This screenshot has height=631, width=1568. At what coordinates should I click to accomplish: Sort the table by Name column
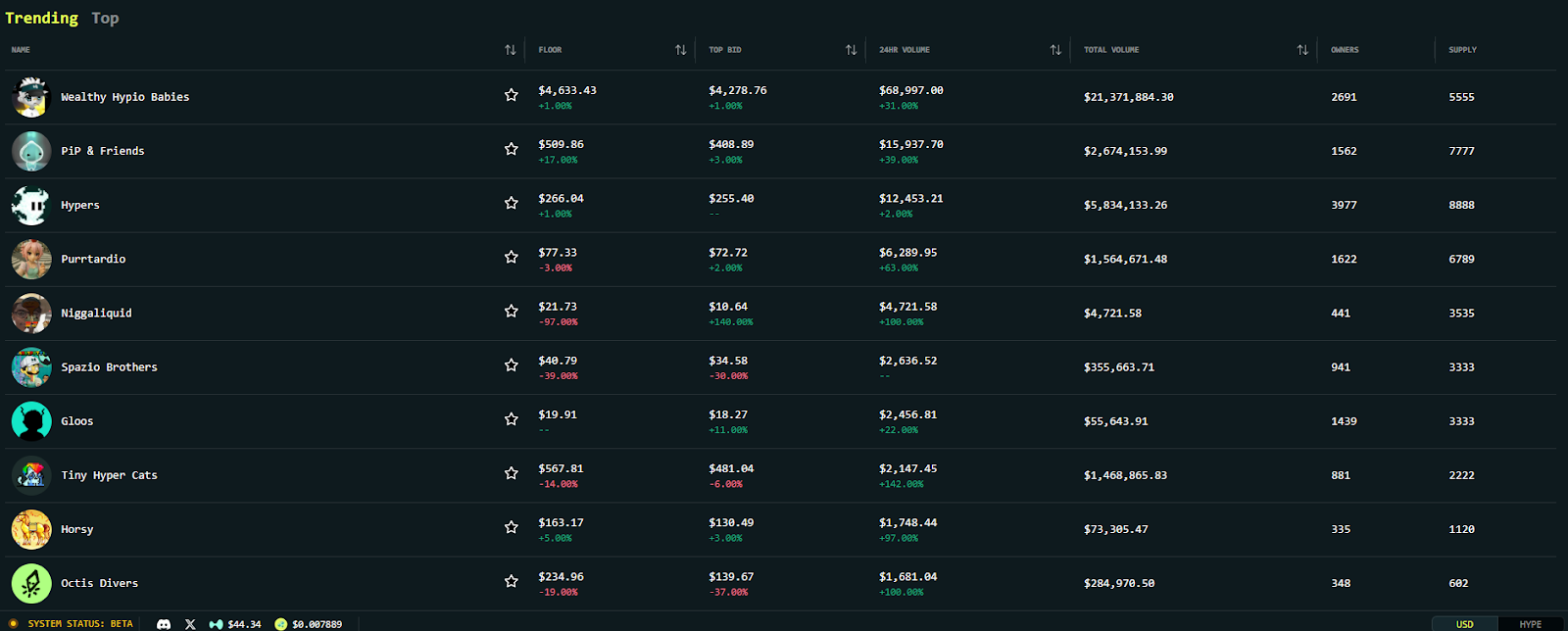(510, 50)
